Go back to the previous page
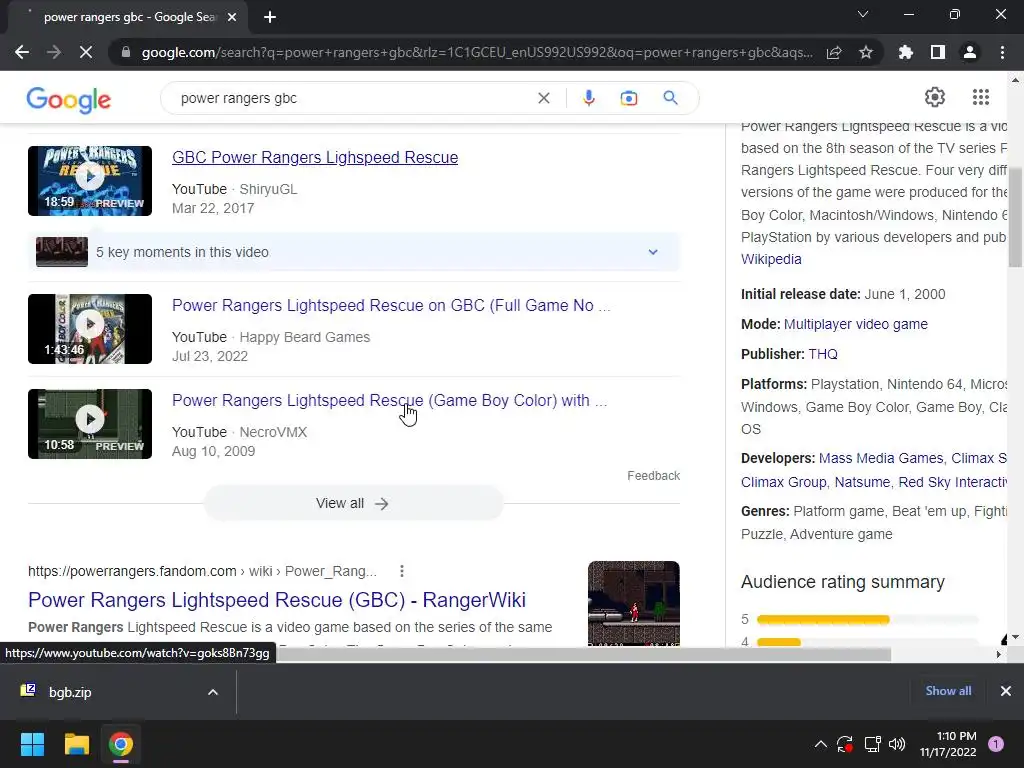Image resolution: width=1024 pixels, height=768 pixels. (x=22, y=52)
